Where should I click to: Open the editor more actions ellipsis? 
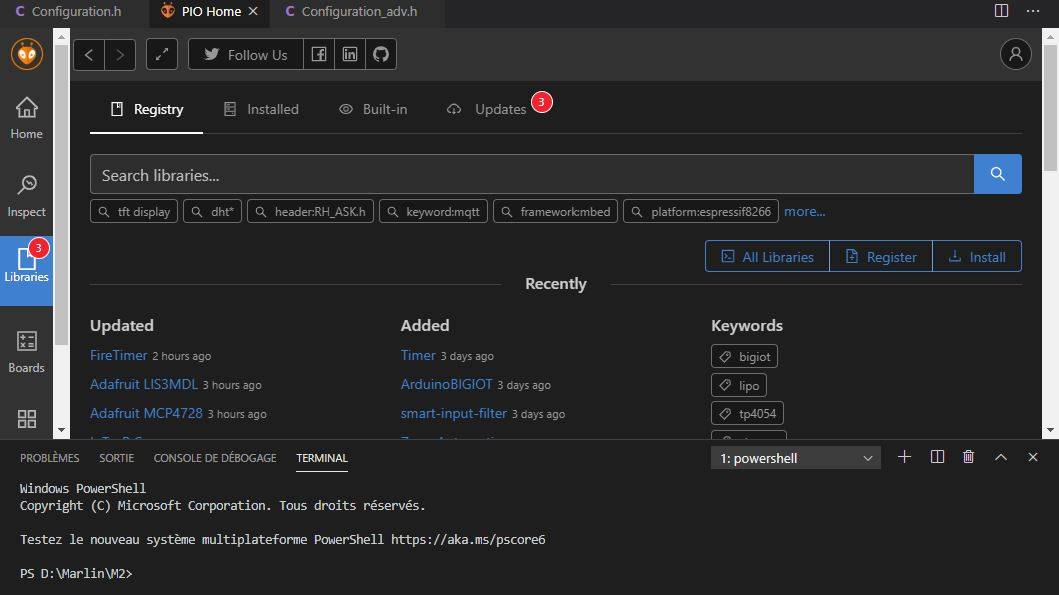[1033, 11]
